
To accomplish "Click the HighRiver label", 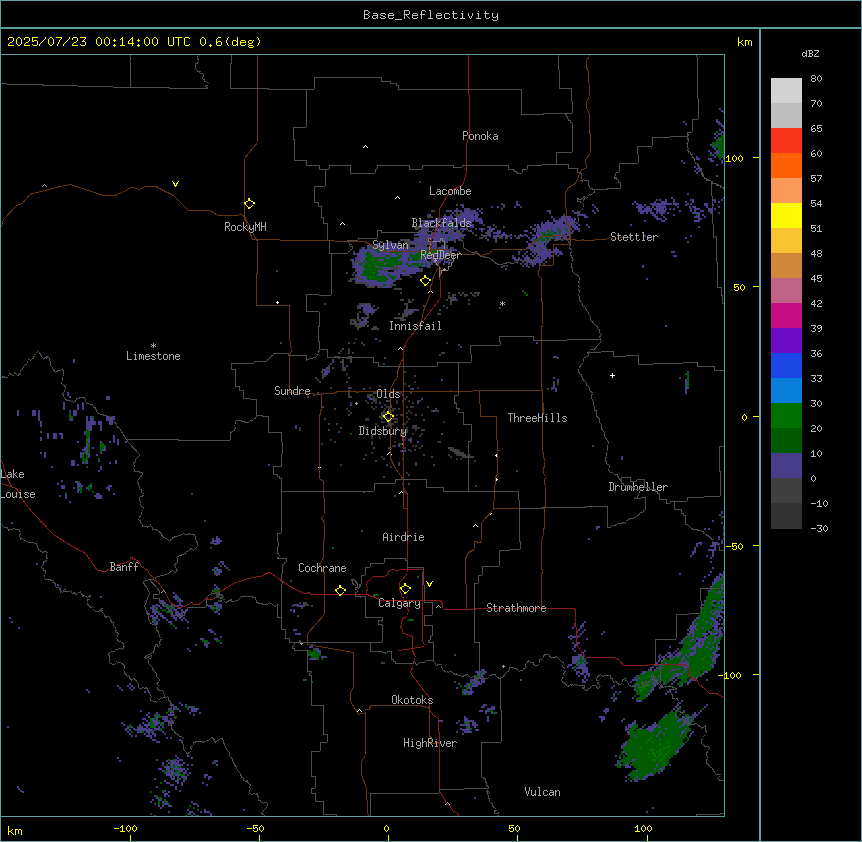I will click(430, 743).
